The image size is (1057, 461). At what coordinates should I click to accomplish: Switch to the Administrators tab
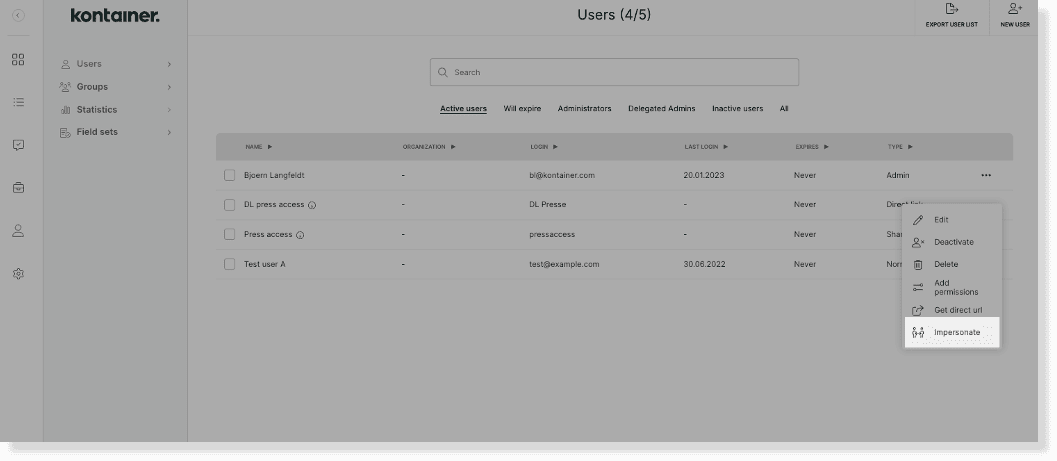(x=584, y=109)
